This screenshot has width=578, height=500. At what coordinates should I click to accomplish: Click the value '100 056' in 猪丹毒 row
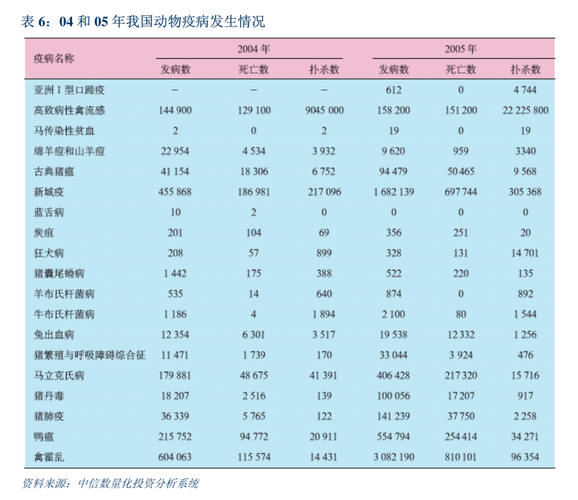click(394, 396)
